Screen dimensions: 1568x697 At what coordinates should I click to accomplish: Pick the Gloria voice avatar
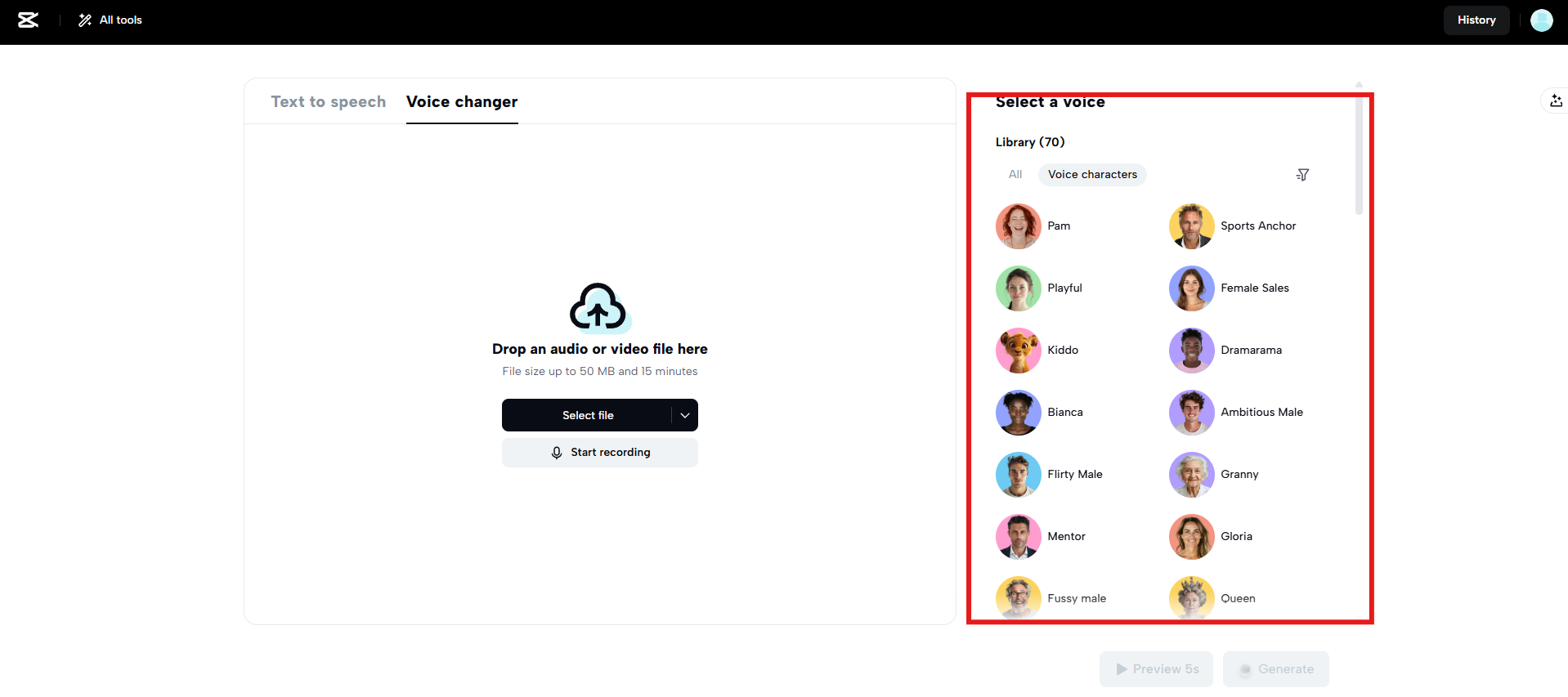click(x=1192, y=537)
